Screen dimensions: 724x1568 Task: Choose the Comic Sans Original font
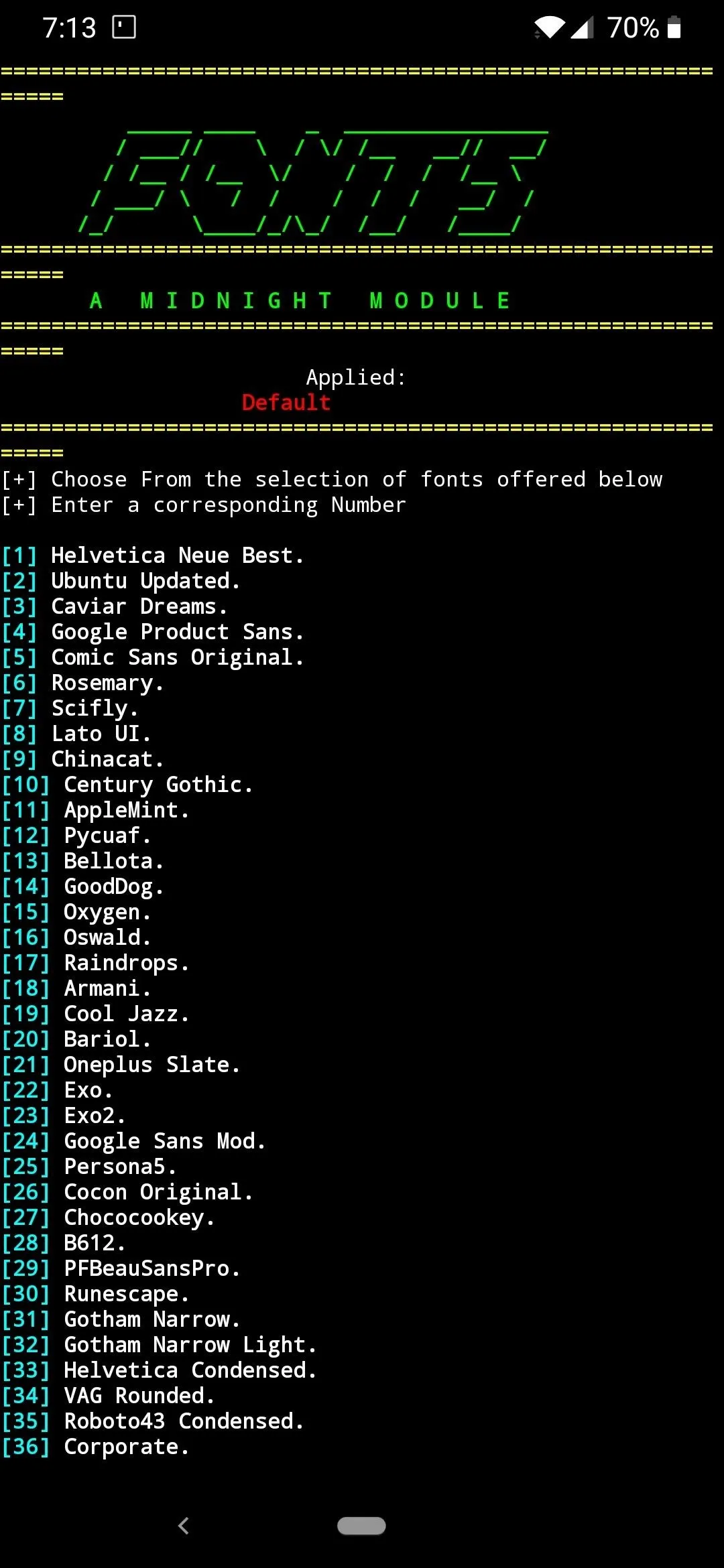(x=153, y=657)
